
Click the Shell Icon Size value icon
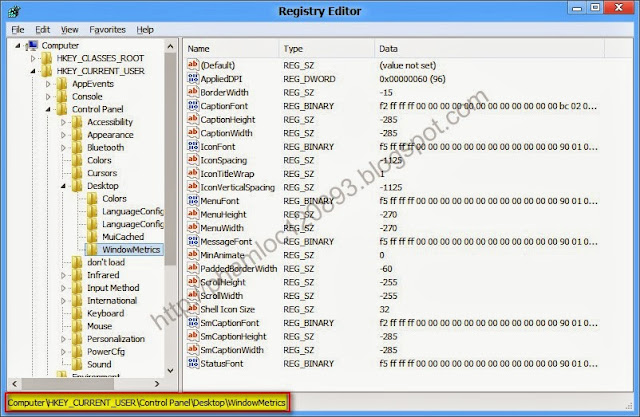193,309
